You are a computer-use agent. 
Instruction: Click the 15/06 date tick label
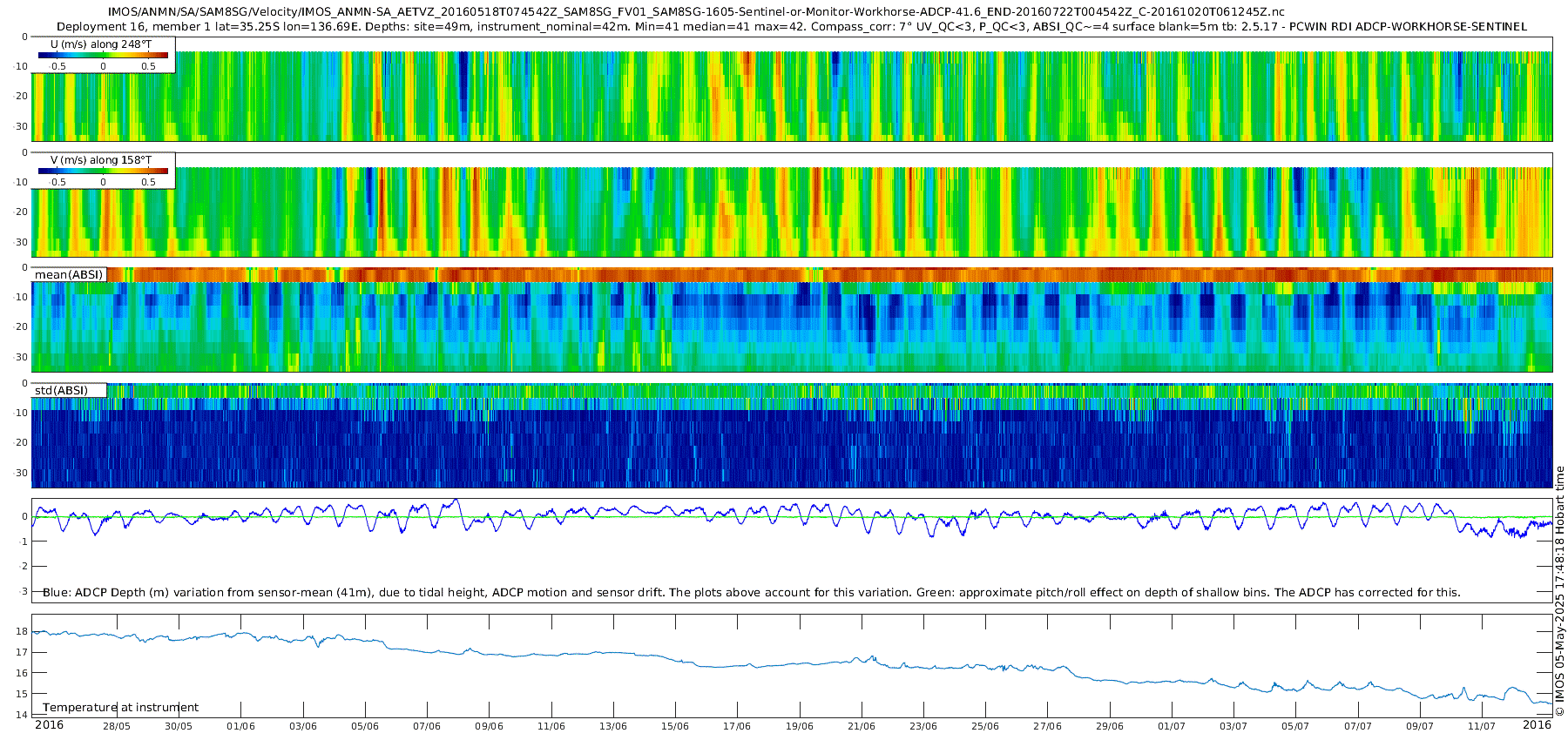675,726
